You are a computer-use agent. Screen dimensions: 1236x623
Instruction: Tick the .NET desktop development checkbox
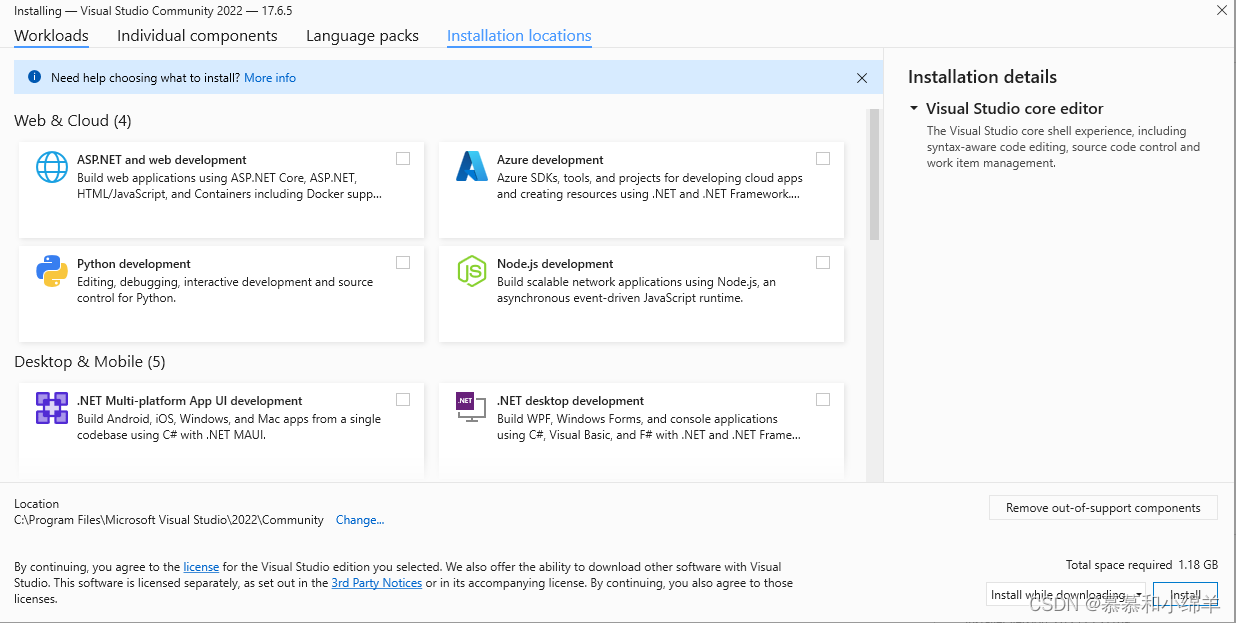pos(823,399)
